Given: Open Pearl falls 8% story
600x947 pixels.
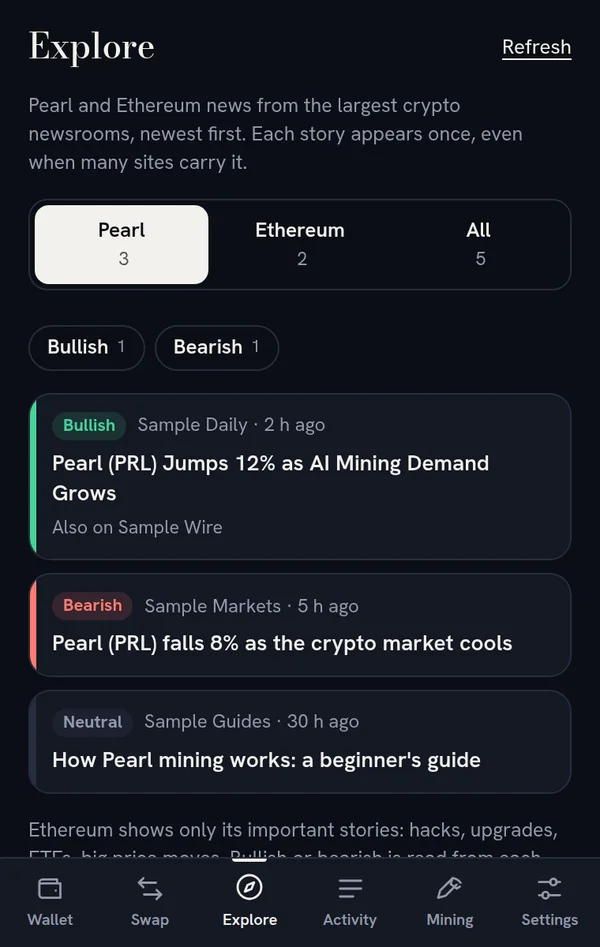Looking at the screenshot, I should tap(282, 643).
